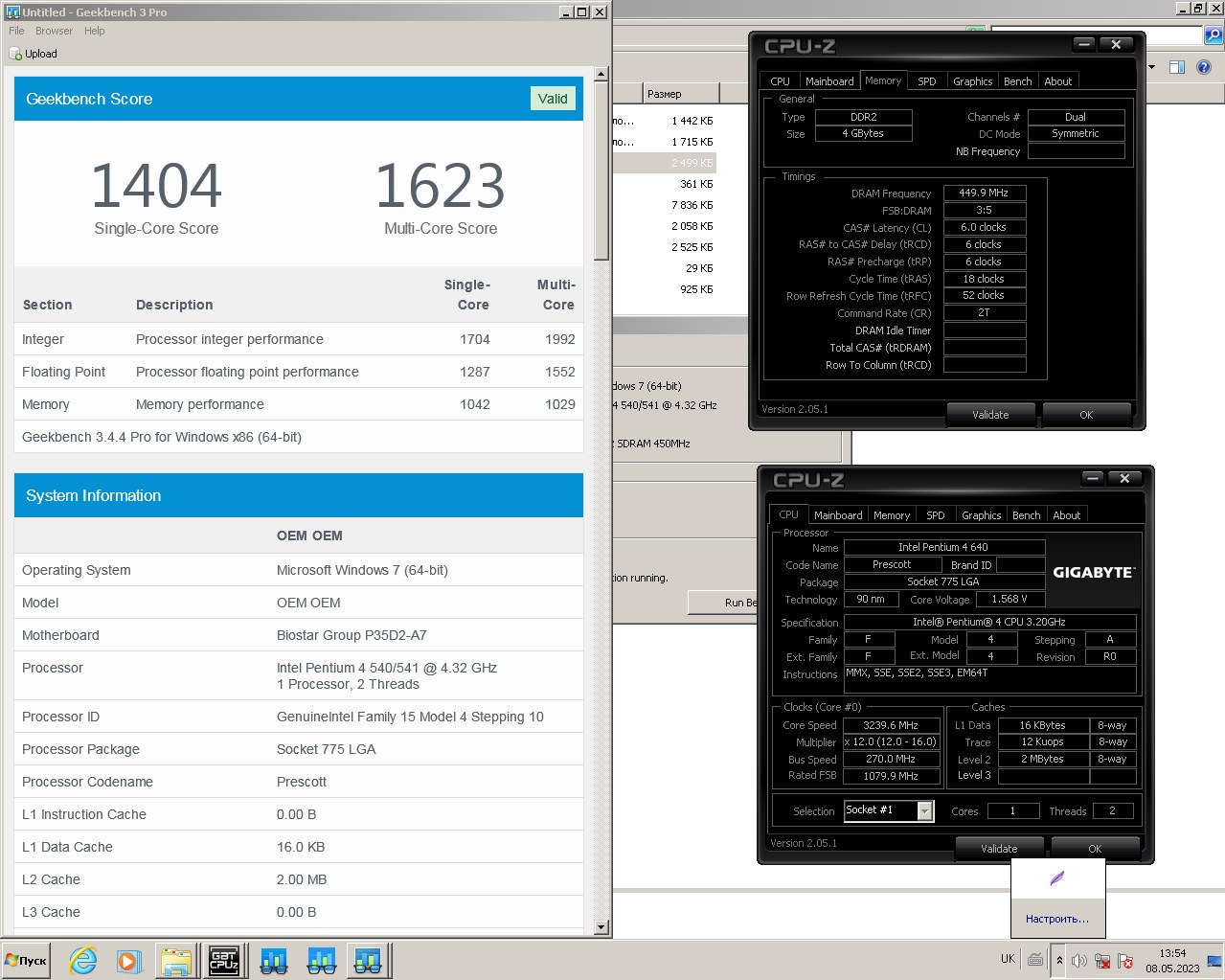This screenshot has width=1225, height=980.
Task: Click the purple feather icon in tray popup
Action: [1057, 878]
